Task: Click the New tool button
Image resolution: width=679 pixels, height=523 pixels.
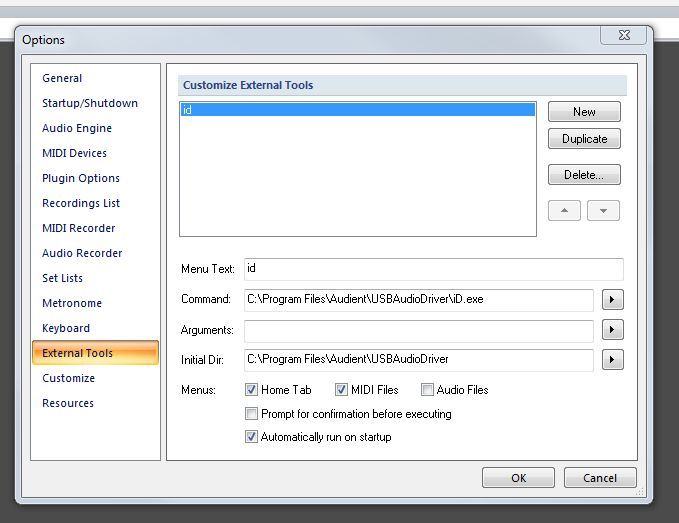Action: click(584, 112)
